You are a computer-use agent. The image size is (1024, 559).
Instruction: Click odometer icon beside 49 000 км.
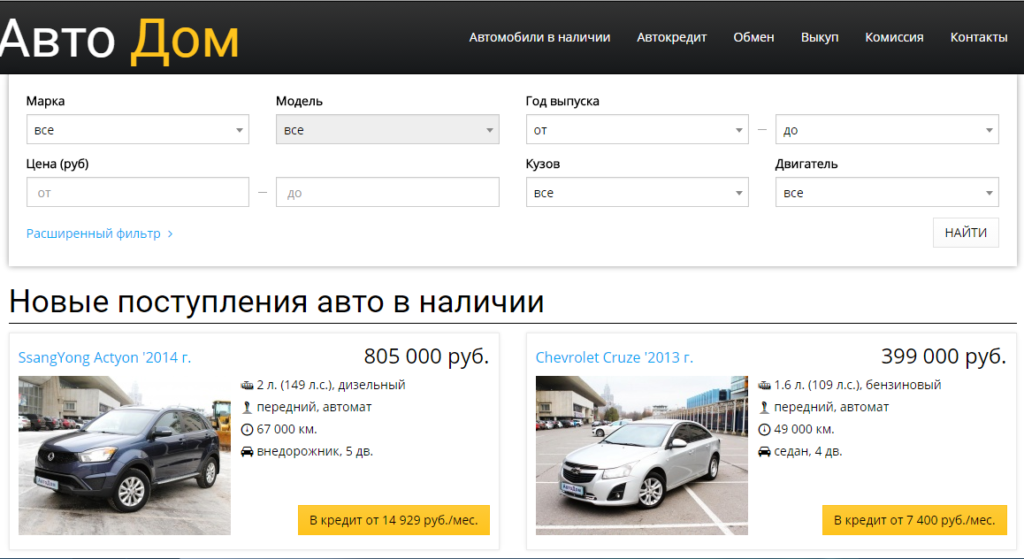(764, 430)
